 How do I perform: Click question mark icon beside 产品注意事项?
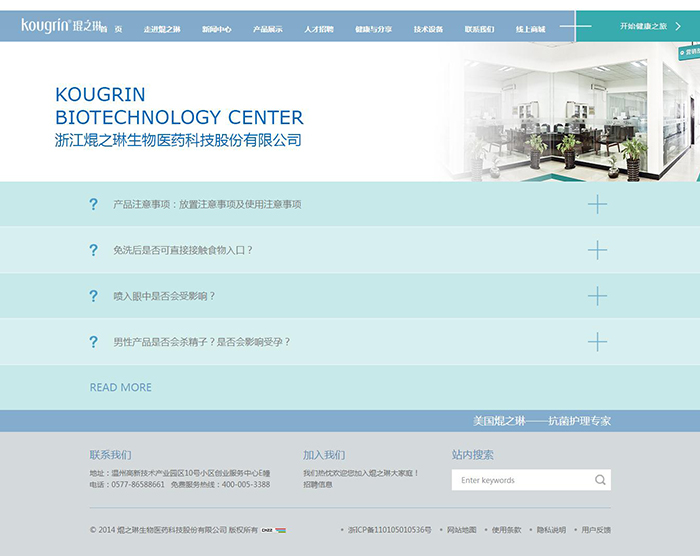pos(93,205)
